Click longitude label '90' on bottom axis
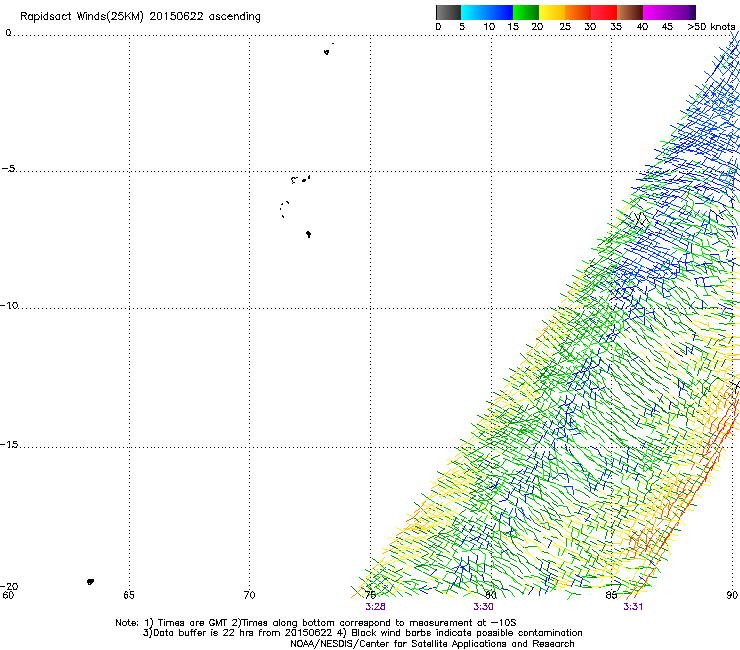Viewport: 740px width, 650px height. click(732, 595)
